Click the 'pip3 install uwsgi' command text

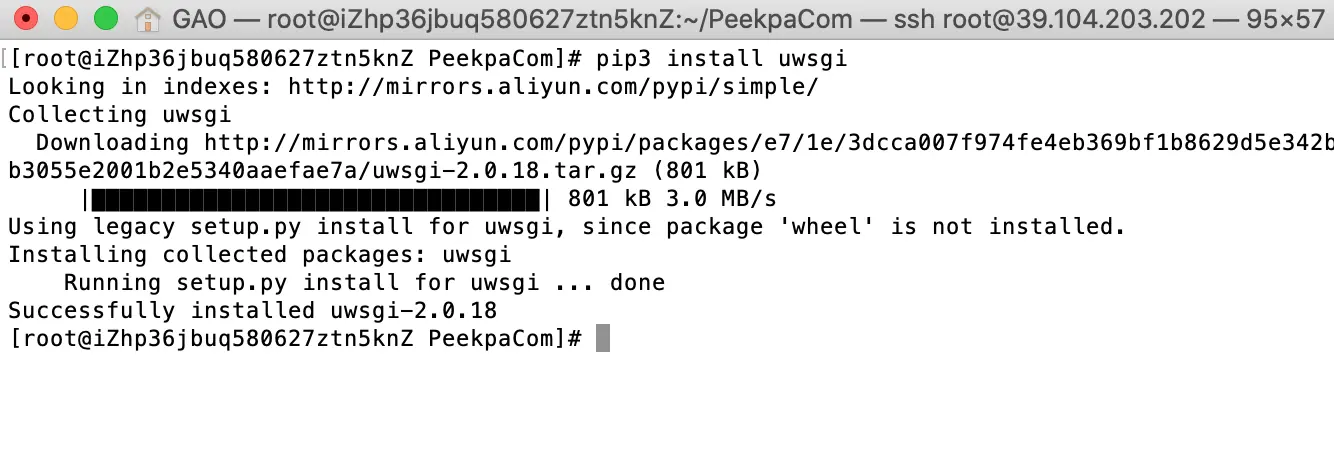[721, 59]
